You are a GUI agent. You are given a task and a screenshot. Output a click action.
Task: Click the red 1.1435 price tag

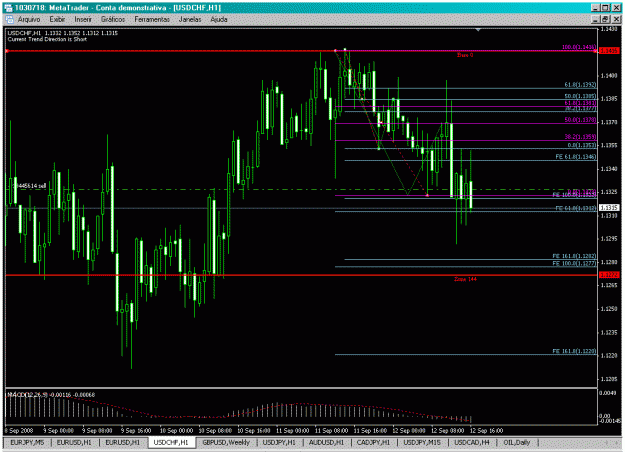pos(609,51)
